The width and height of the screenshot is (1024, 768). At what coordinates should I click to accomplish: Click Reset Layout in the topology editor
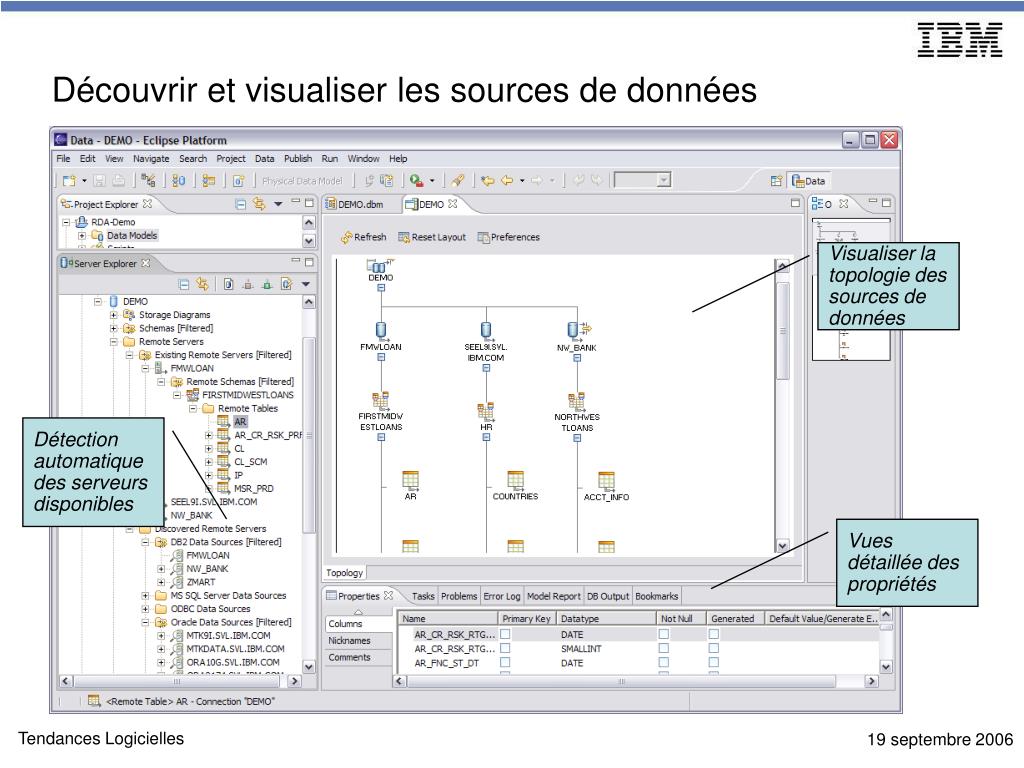432,237
